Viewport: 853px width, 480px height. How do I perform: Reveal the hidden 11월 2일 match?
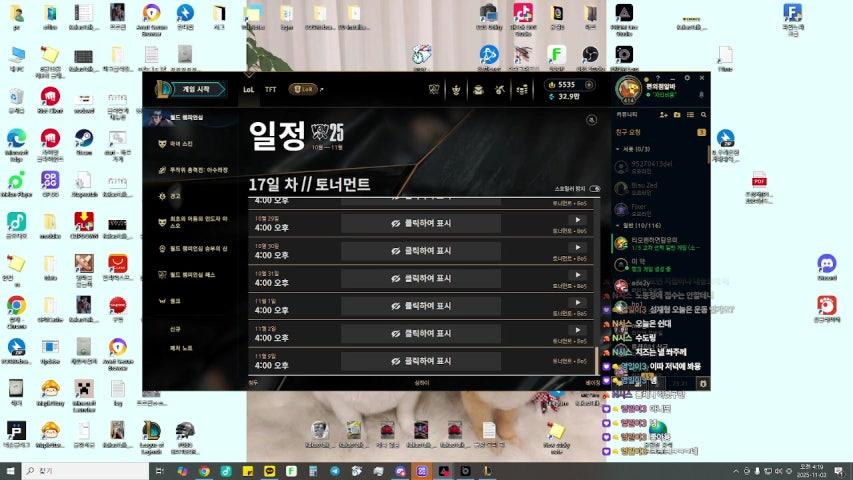tap(421, 334)
